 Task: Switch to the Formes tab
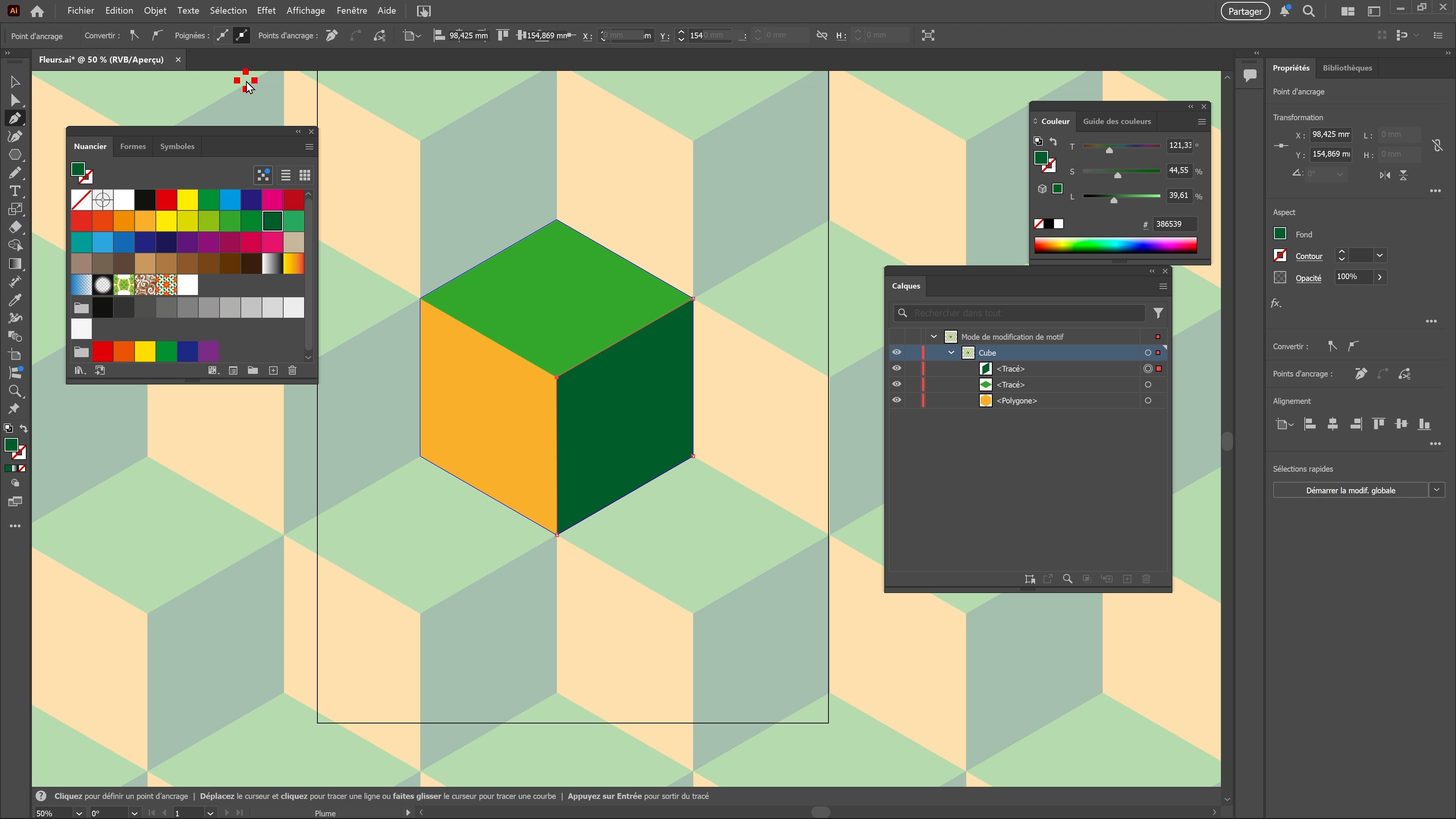coord(133,146)
